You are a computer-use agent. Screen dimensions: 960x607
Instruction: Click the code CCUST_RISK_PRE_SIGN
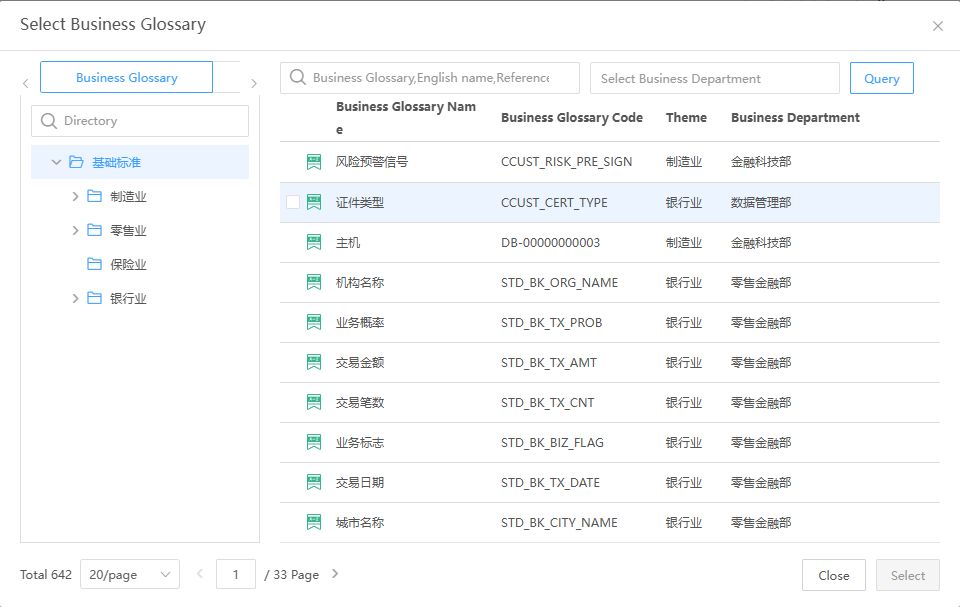(x=566, y=162)
